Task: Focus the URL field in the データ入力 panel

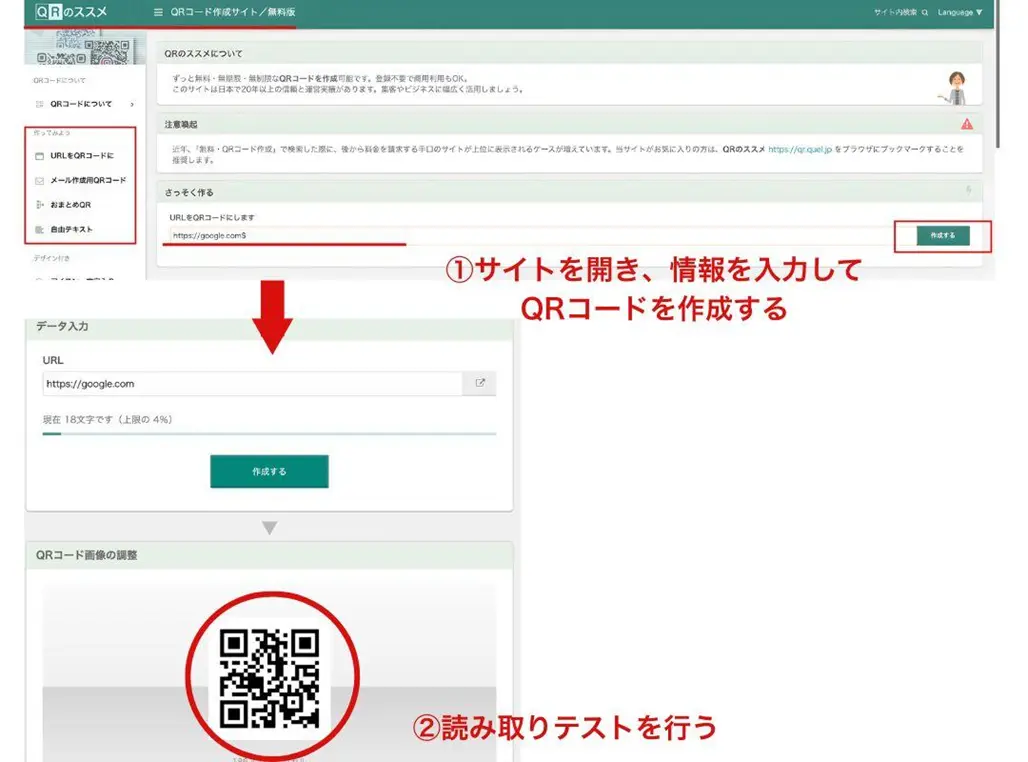Action: (252, 384)
